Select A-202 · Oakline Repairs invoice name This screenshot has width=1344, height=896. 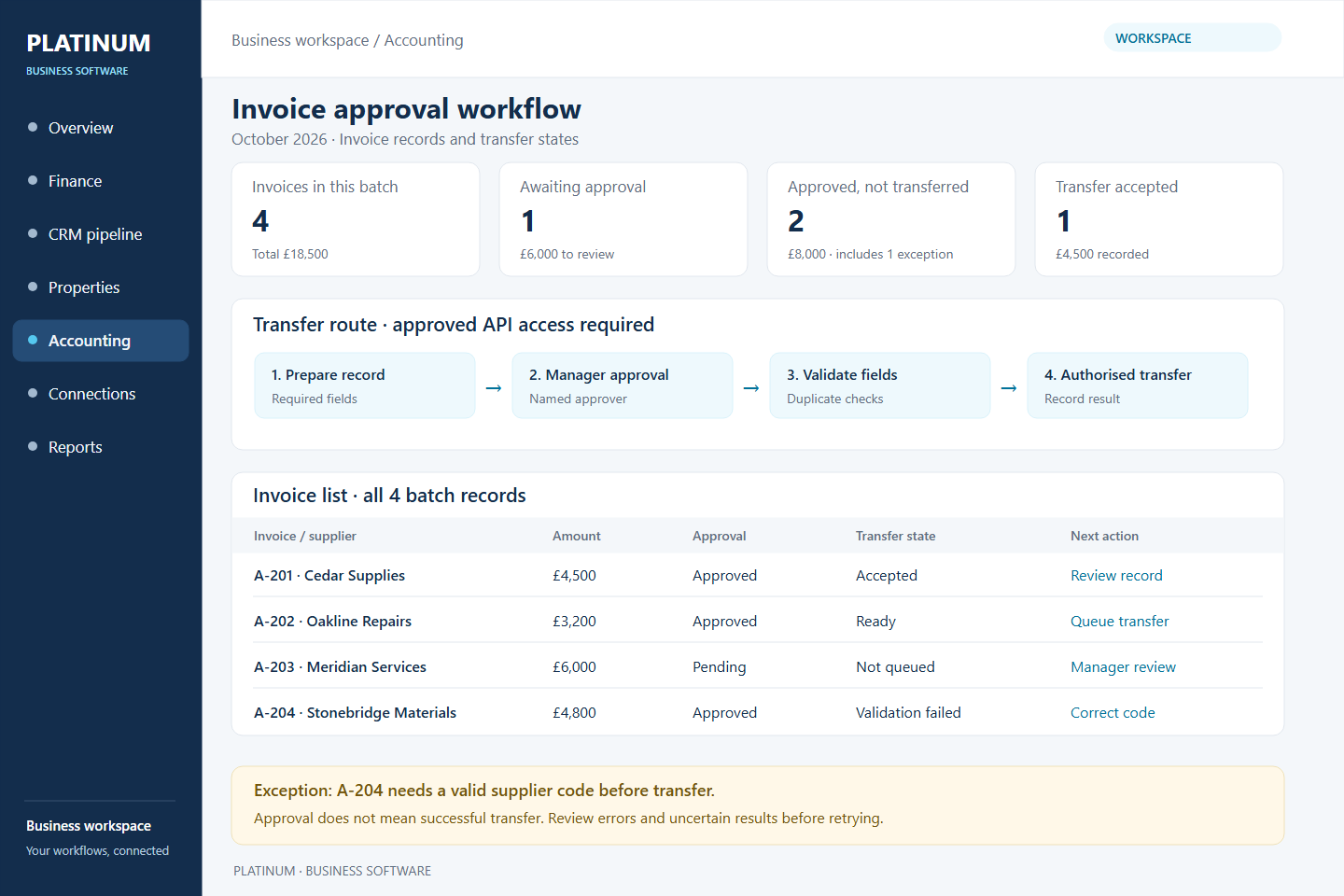pos(332,622)
